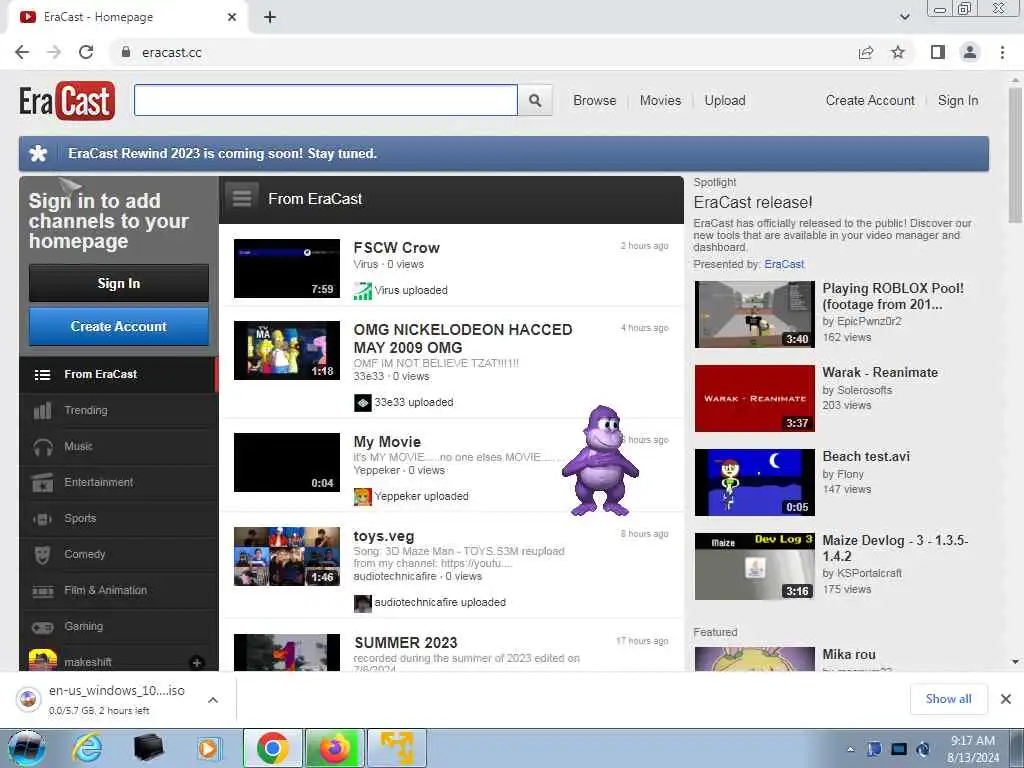Click the Virus uploader avatar icon
1024x768 pixels.
point(362,291)
